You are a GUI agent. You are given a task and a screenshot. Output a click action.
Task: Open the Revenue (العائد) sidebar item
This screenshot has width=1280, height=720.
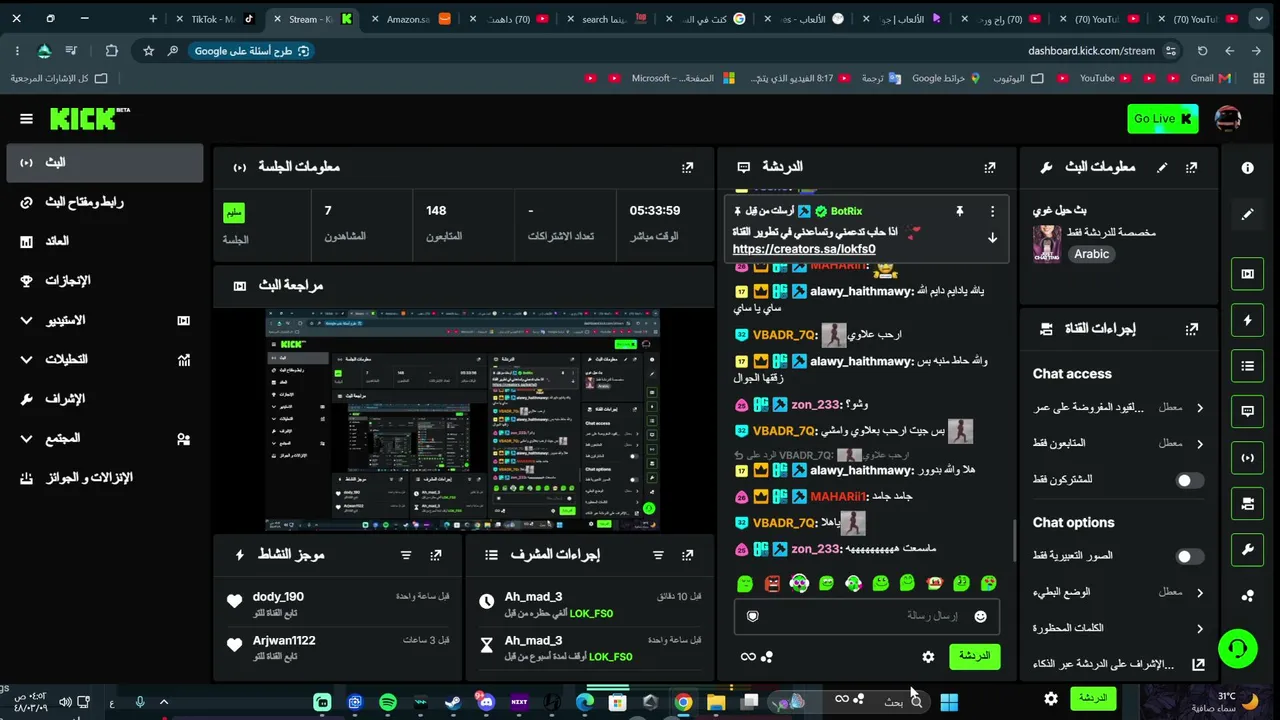pos(104,242)
